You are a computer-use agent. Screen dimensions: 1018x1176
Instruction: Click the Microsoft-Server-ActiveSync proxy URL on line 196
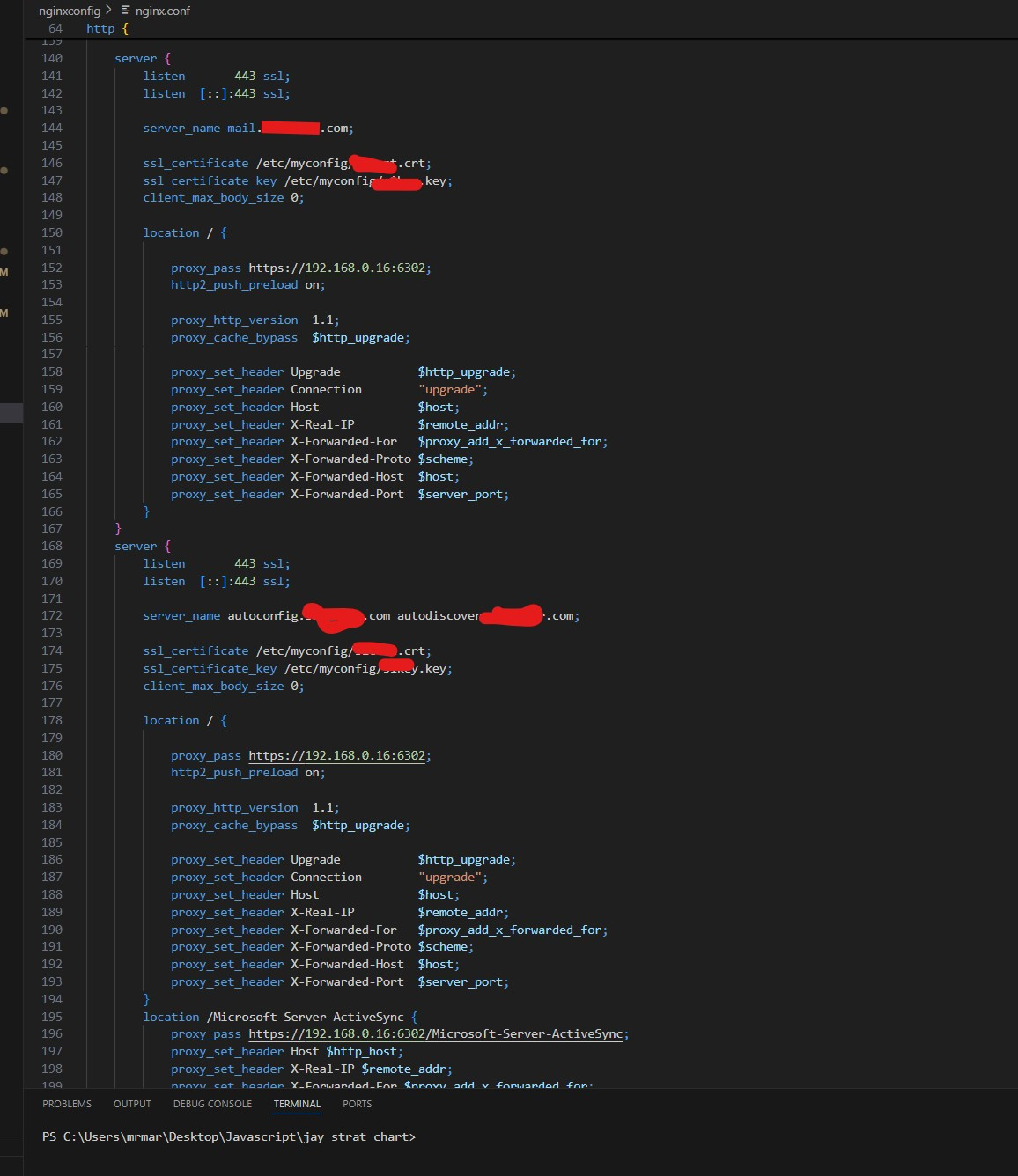435,1034
